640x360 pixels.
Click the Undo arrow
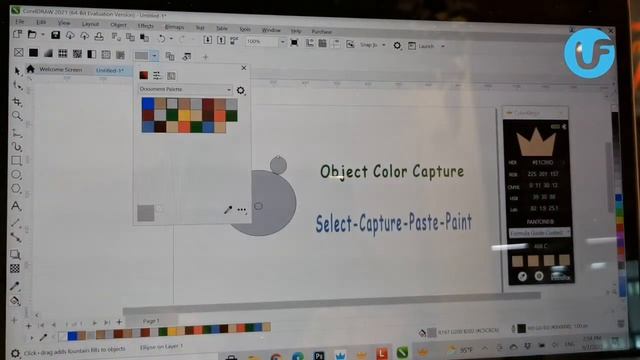click(x=162, y=38)
